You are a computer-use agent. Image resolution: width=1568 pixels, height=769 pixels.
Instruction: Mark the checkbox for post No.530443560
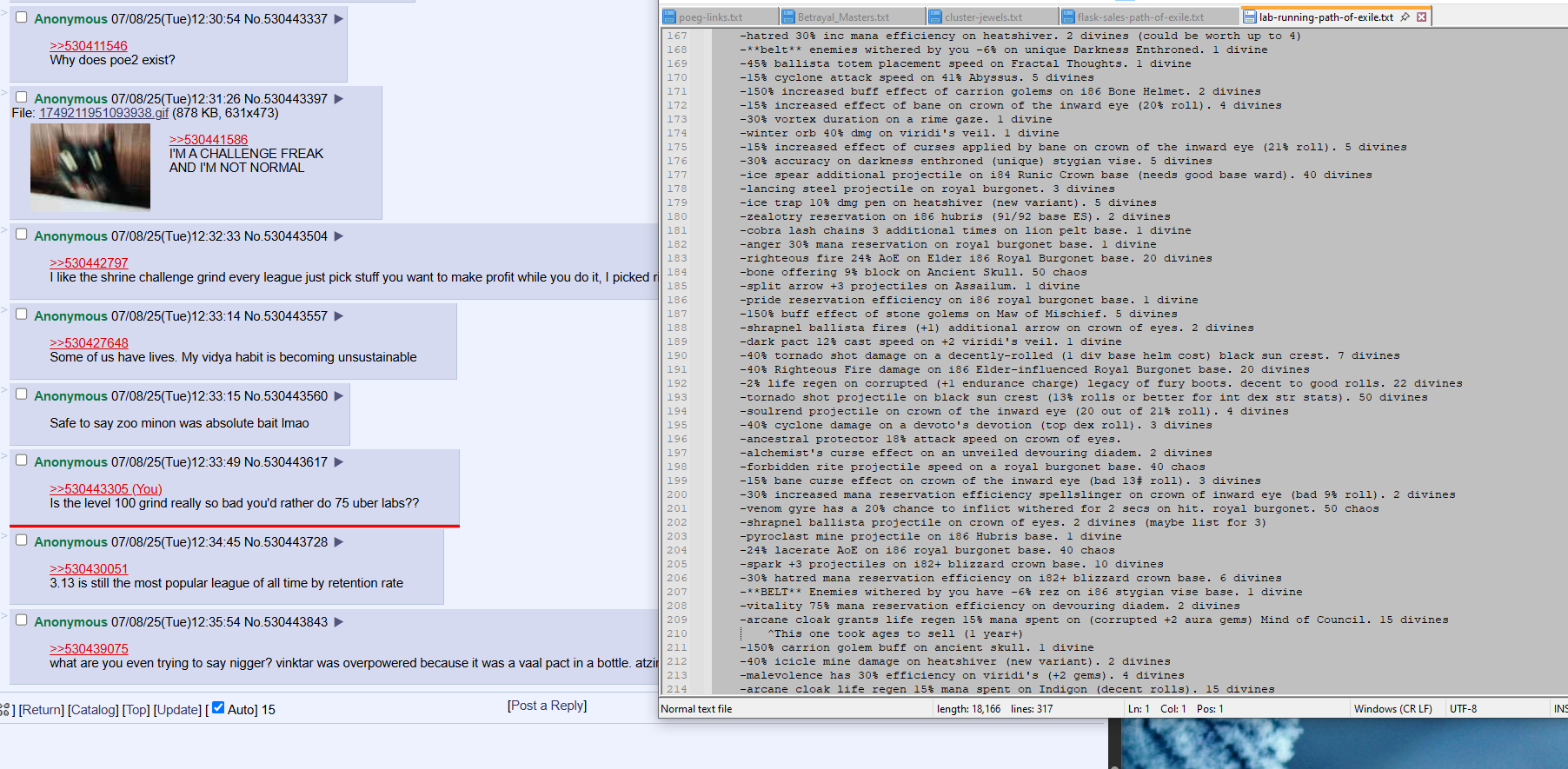click(22, 394)
